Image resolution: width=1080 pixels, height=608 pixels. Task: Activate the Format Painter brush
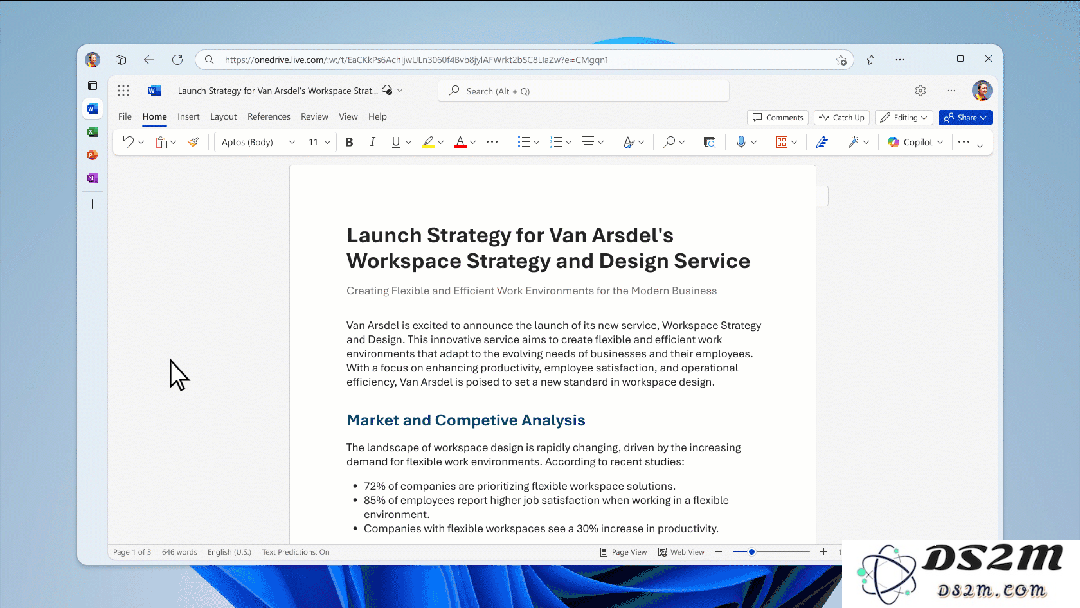tap(194, 142)
